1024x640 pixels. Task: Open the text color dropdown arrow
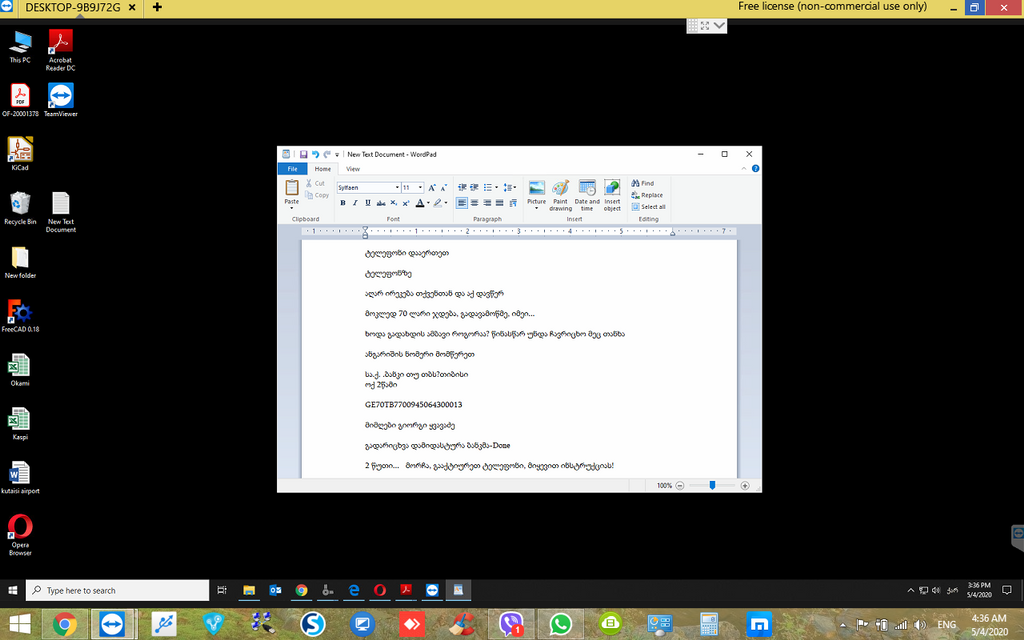point(428,203)
